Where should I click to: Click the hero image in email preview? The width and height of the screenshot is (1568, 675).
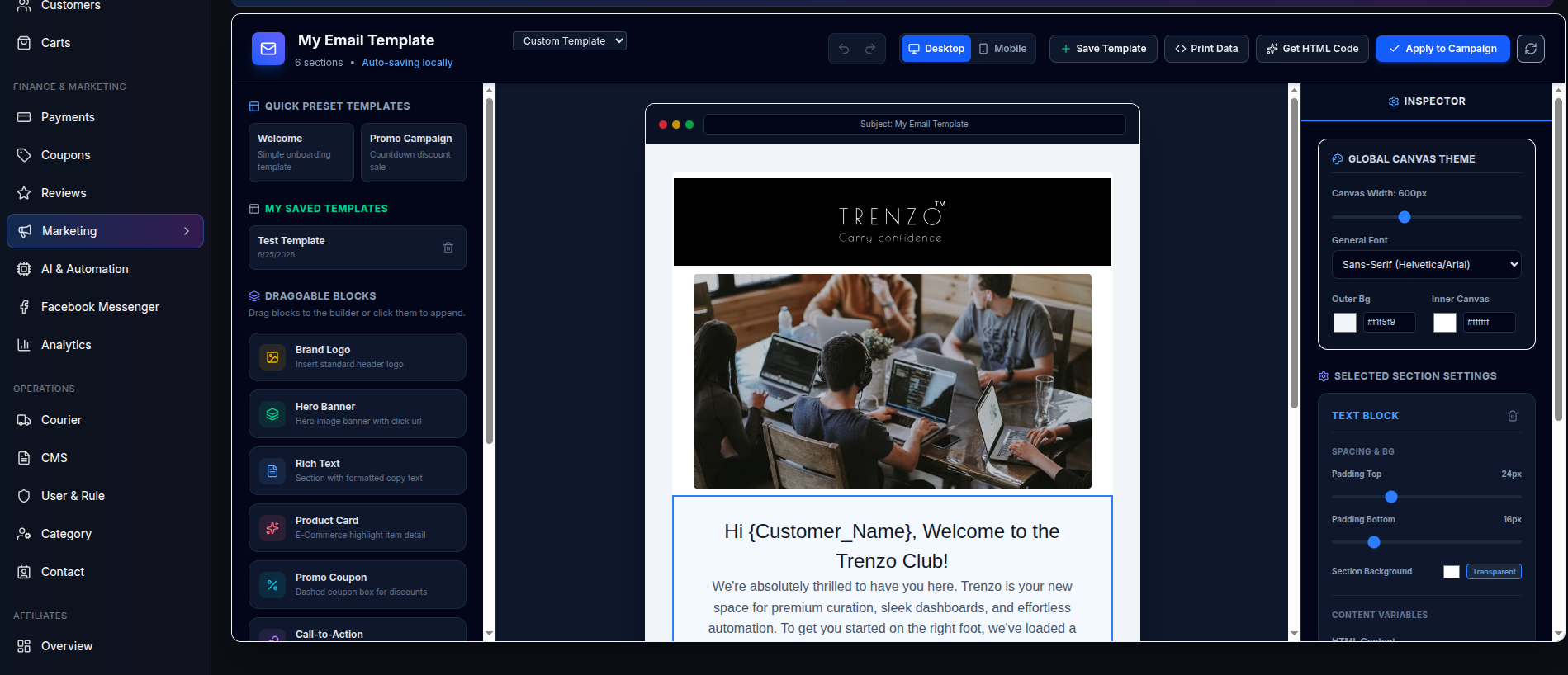893,381
